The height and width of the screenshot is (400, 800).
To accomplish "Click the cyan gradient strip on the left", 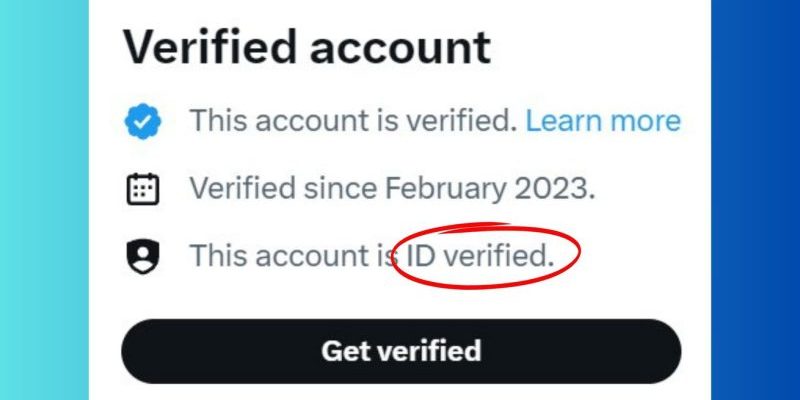I will [44, 200].
